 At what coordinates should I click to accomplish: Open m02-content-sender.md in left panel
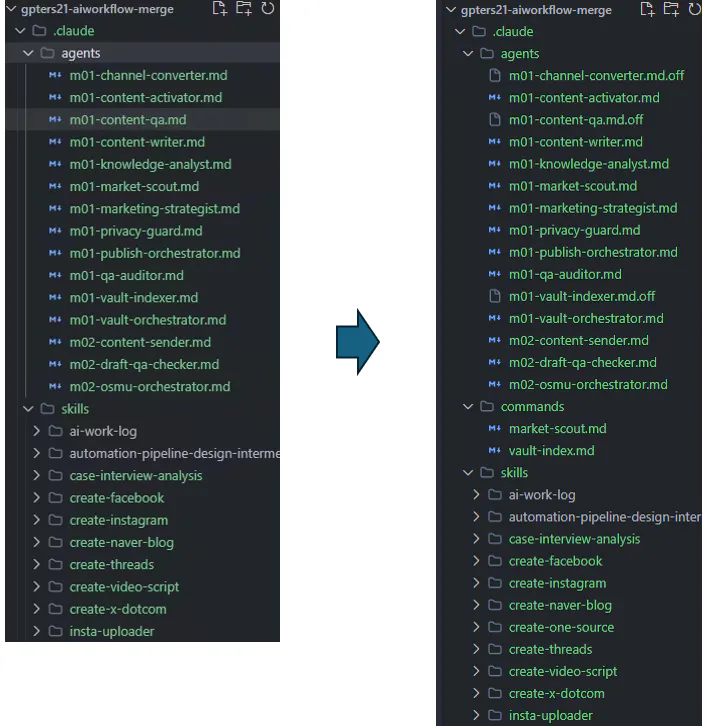(x=140, y=342)
